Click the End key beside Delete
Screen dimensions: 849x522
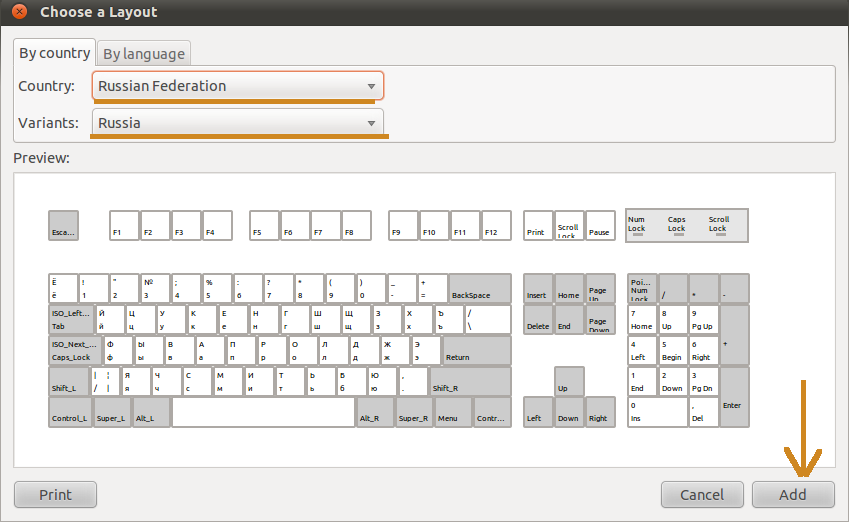pos(569,319)
